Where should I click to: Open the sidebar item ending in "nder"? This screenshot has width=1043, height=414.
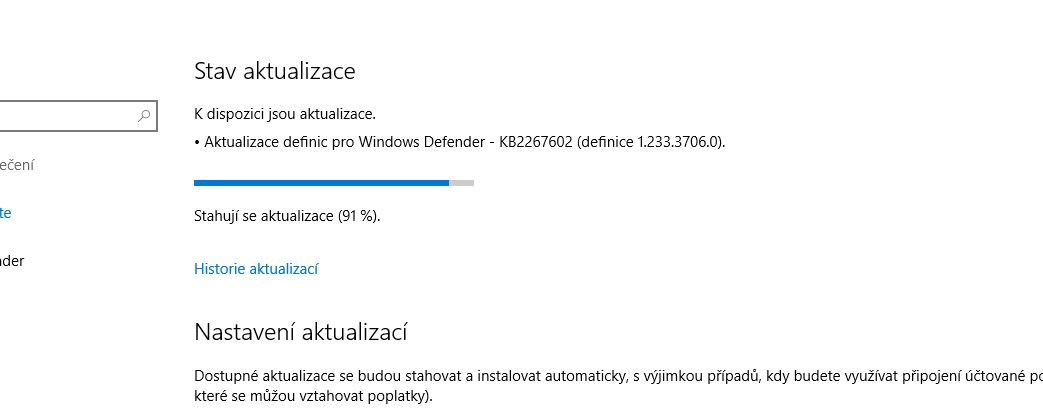[x=12, y=261]
